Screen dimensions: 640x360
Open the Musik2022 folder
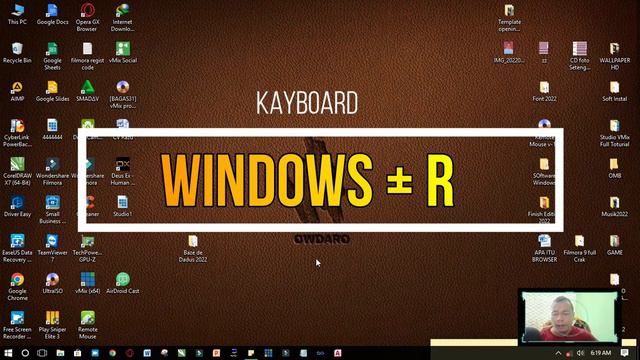point(614,207)
